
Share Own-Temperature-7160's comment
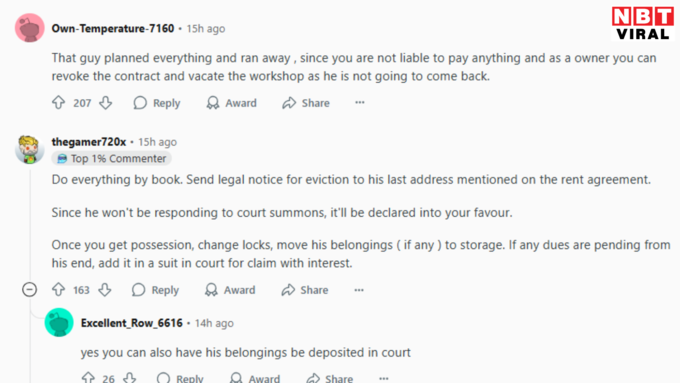(306, 103)
